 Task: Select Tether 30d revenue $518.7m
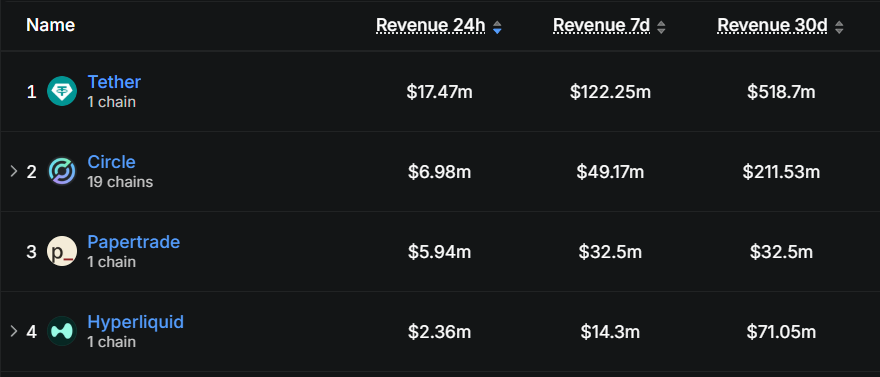[x=781, y=92]
